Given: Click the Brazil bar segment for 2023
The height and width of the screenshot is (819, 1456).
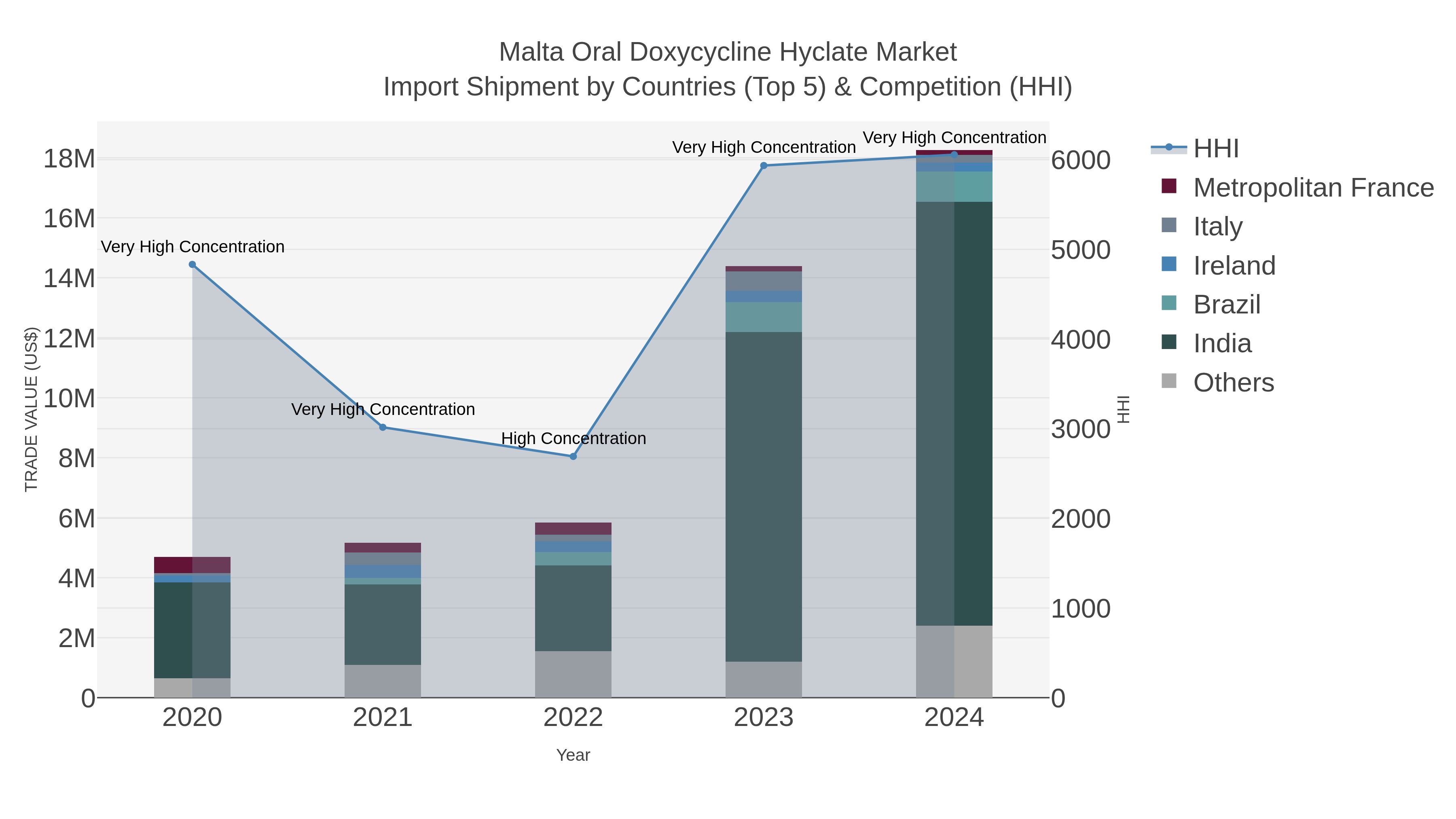Looking at the screenshot, I should pos(764,317).
